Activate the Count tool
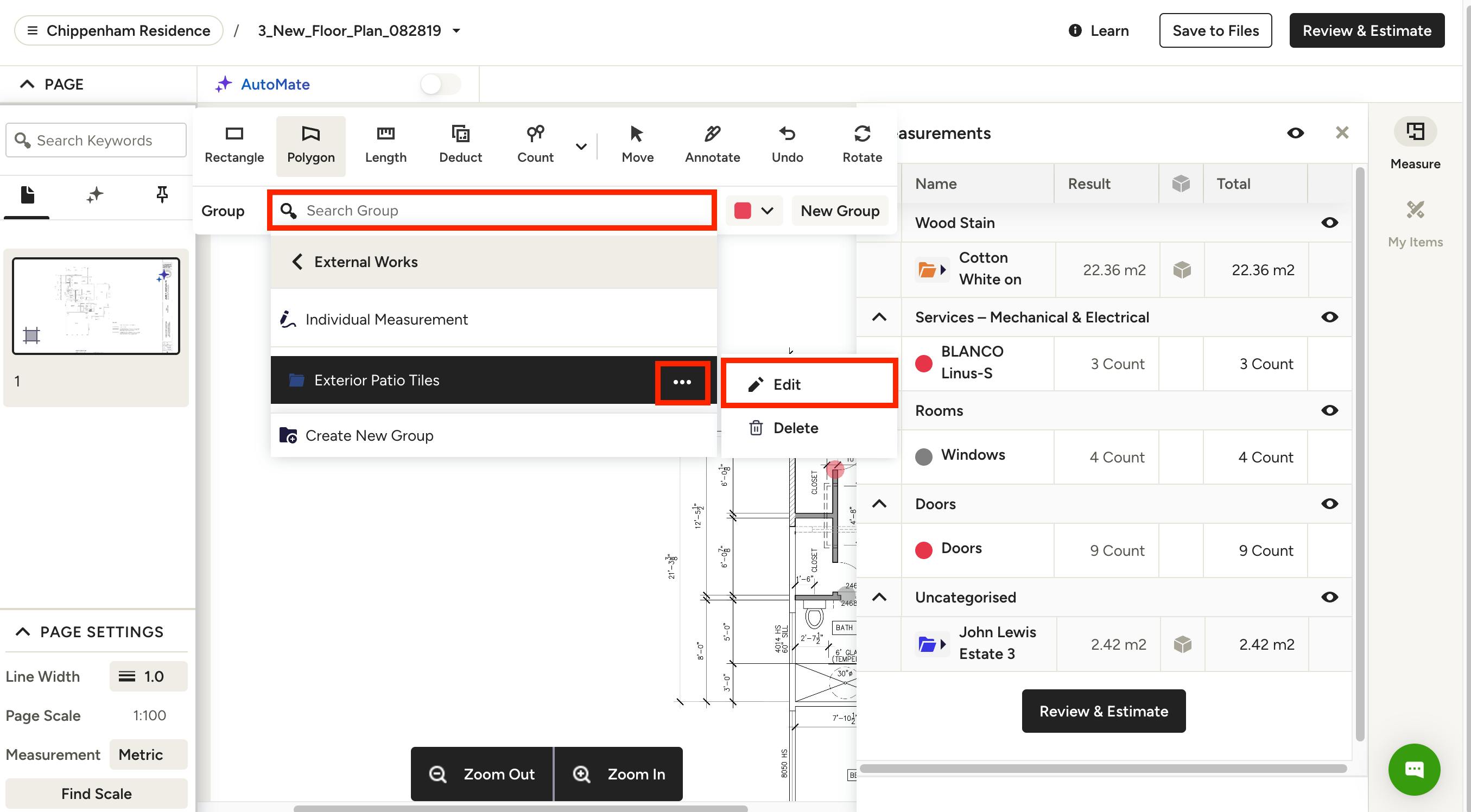 click(x=535, y=145)
